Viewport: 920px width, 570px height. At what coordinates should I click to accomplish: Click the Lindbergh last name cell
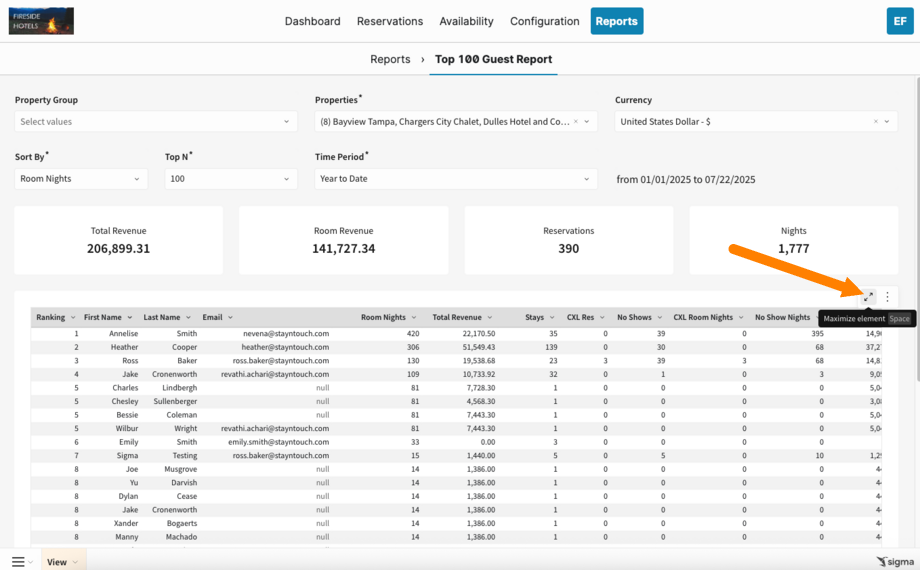coord(180,388)
